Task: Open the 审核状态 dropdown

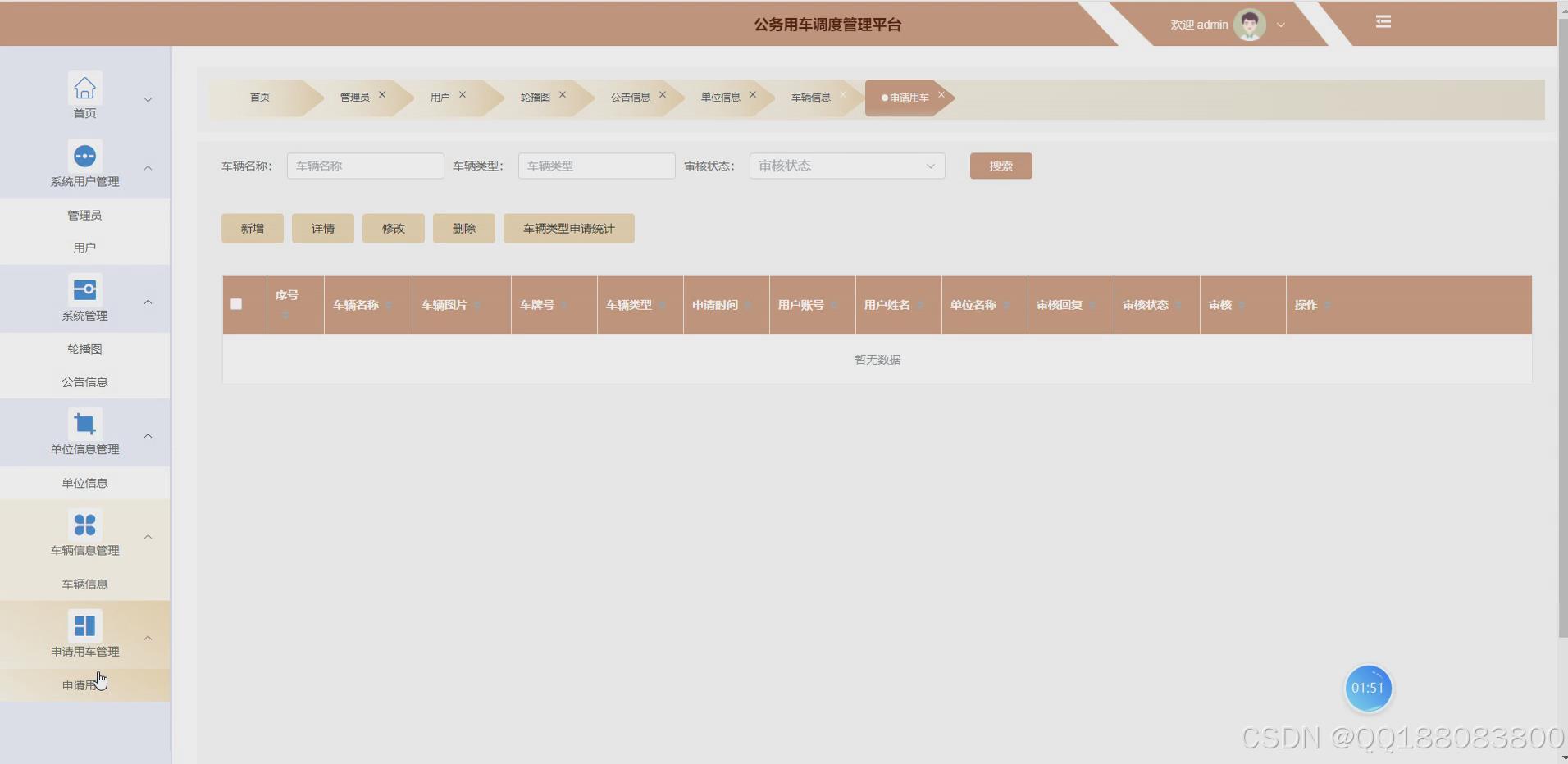Action: [x=846, y=166]
